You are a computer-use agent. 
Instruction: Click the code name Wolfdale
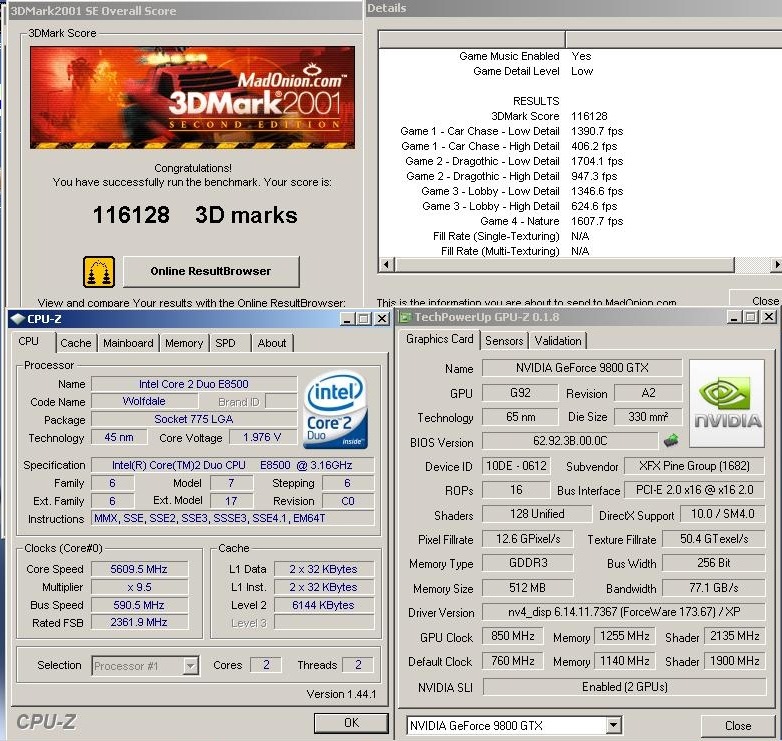click(x=144, y=401)
